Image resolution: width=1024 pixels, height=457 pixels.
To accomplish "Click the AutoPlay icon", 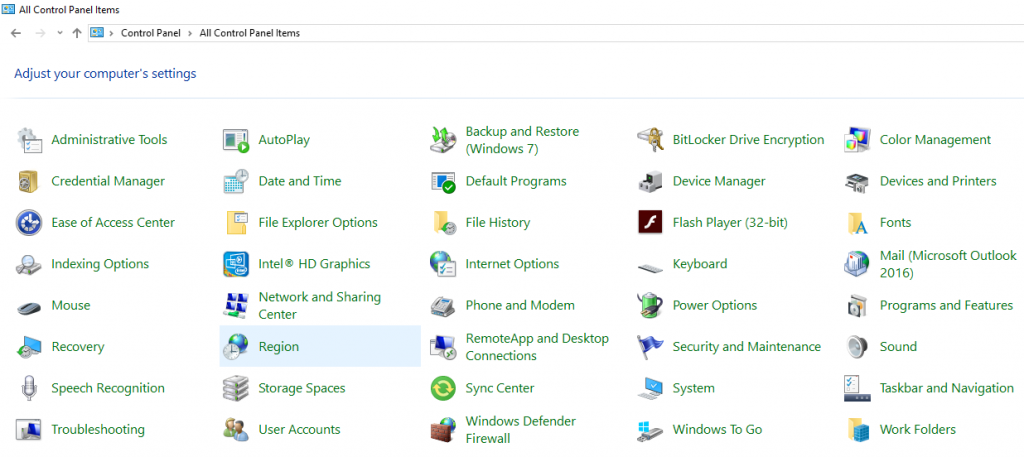I will tap(236, 140).
